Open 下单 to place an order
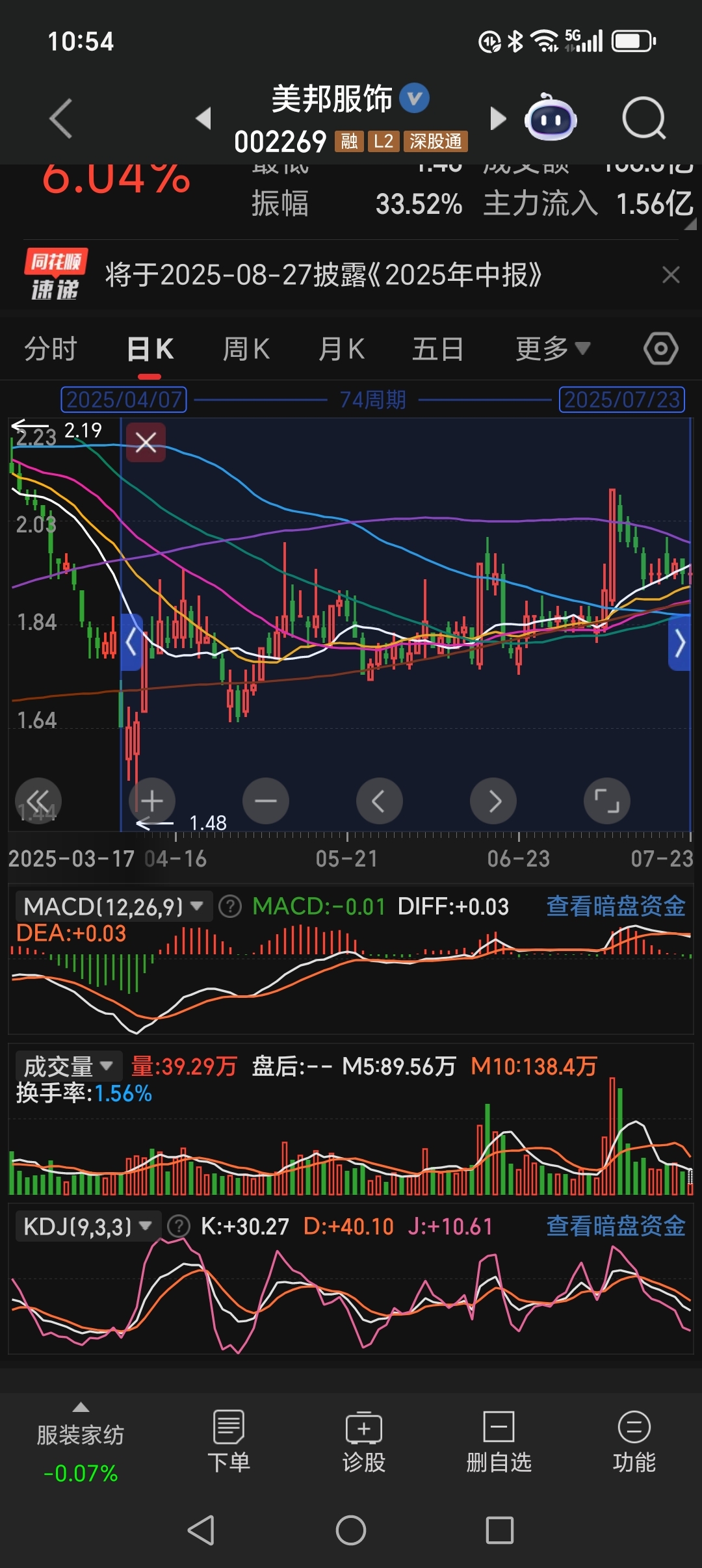Viewport: 702px width, 1568px height. click(229, 1443)
